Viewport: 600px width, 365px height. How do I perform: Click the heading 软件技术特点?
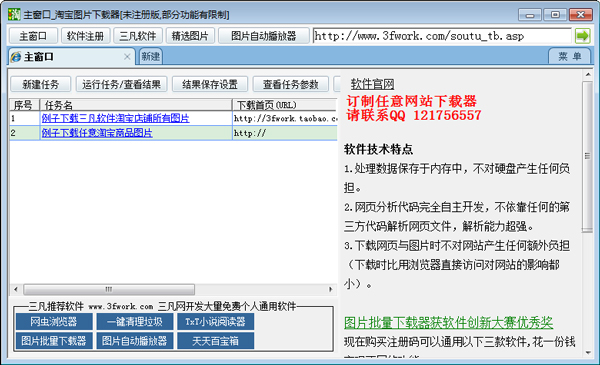(x=378, y=149)
